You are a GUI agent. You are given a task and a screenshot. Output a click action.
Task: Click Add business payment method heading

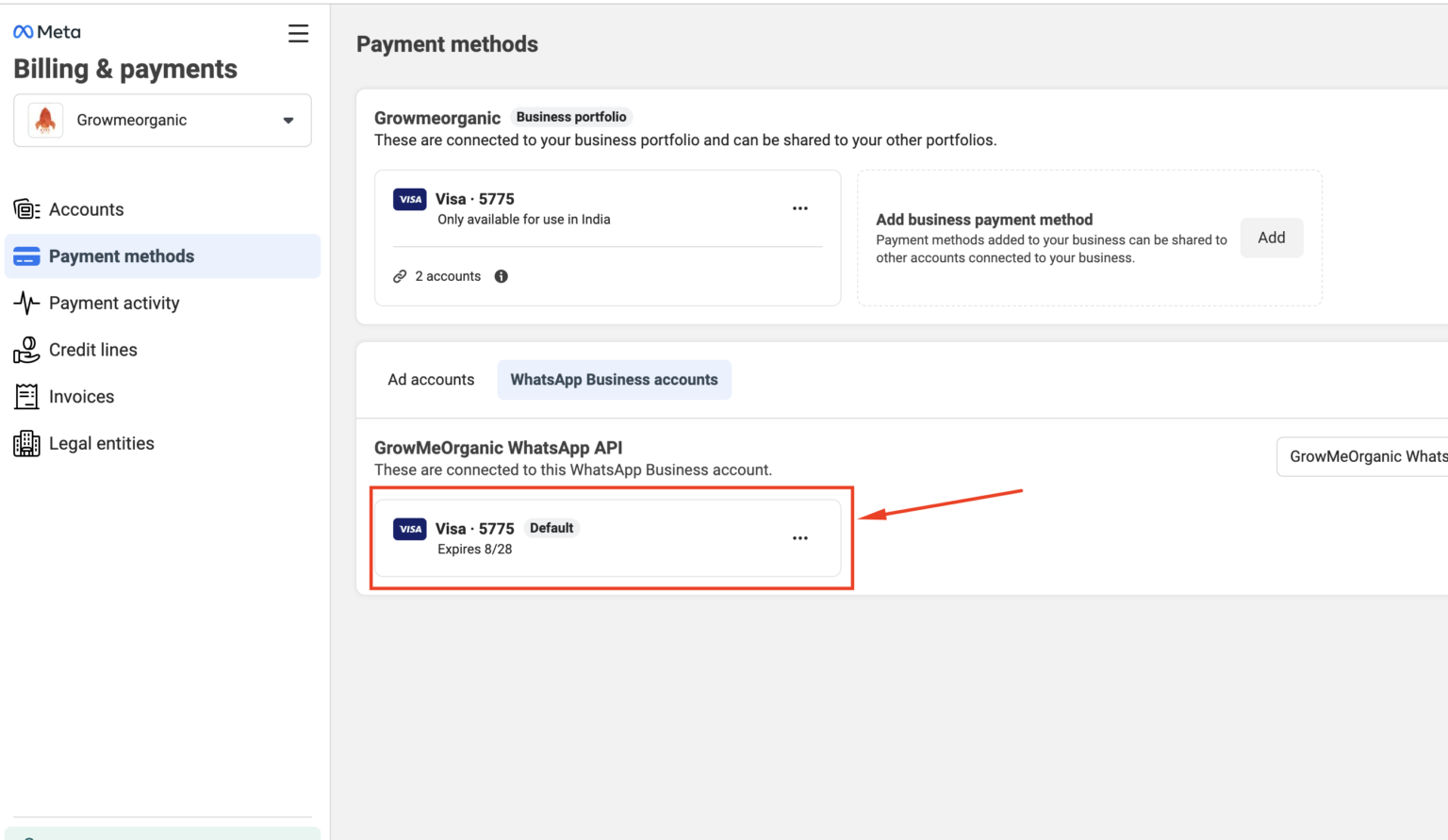(984, 220)
